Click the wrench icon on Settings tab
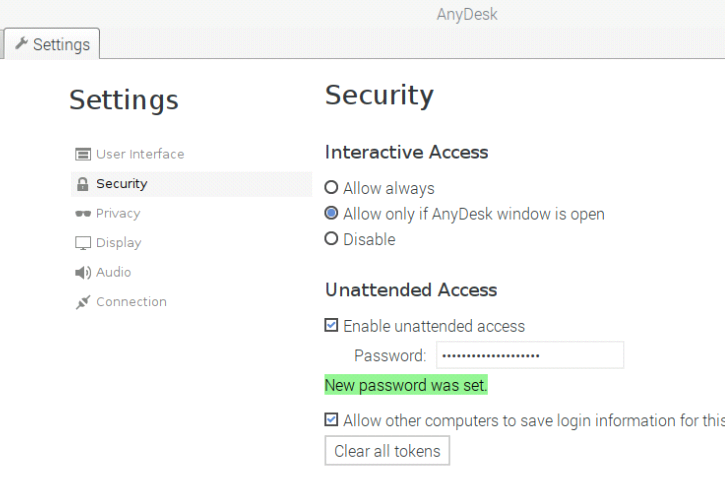Viewport: 725px width, 481px height. click(x=21, y=43)
